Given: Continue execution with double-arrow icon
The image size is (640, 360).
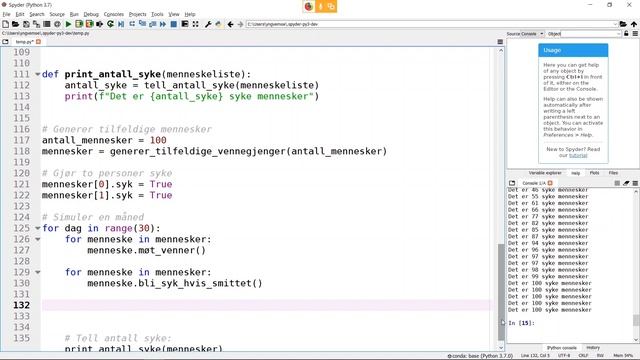Looking at the screenshot, I should click(x=163, y=24).
